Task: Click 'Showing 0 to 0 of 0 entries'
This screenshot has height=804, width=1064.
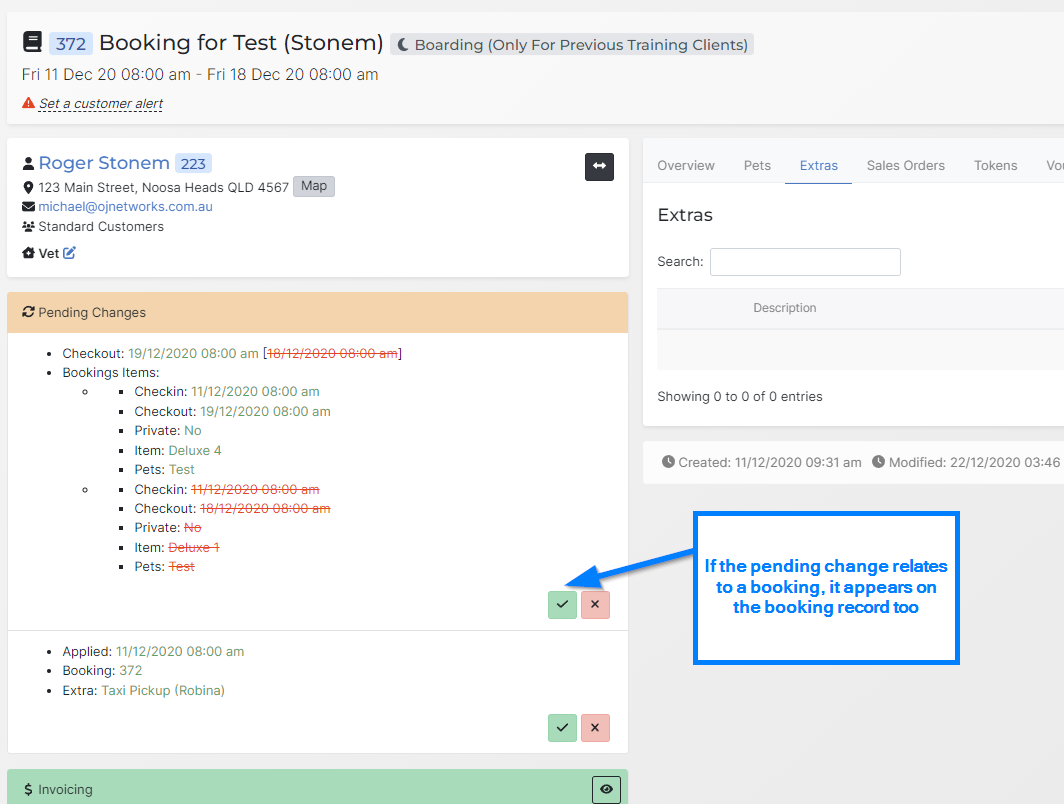Action: (x=740, y=397)
